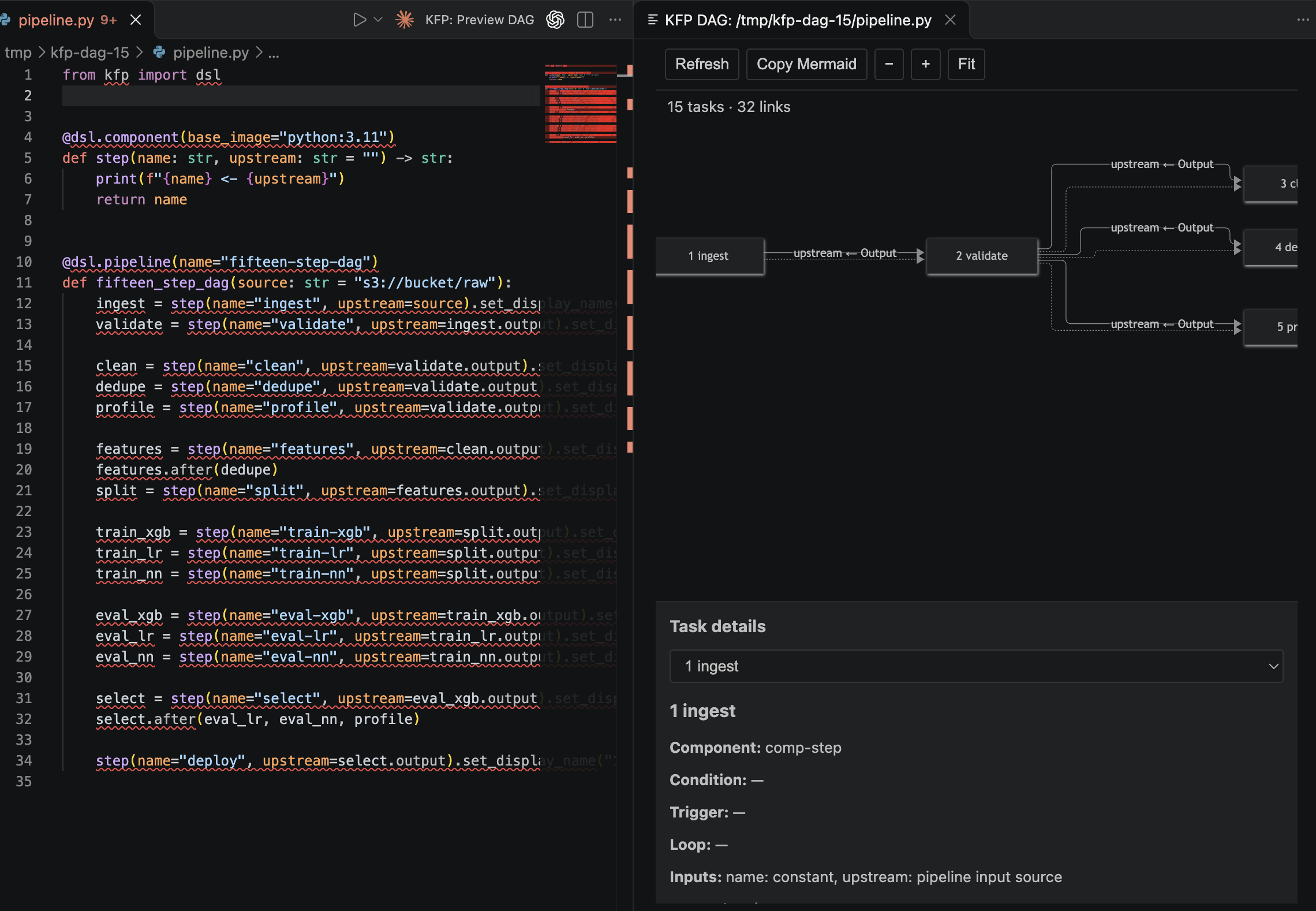Click 'tmp' breadcrumb segment

click(18, 53)
